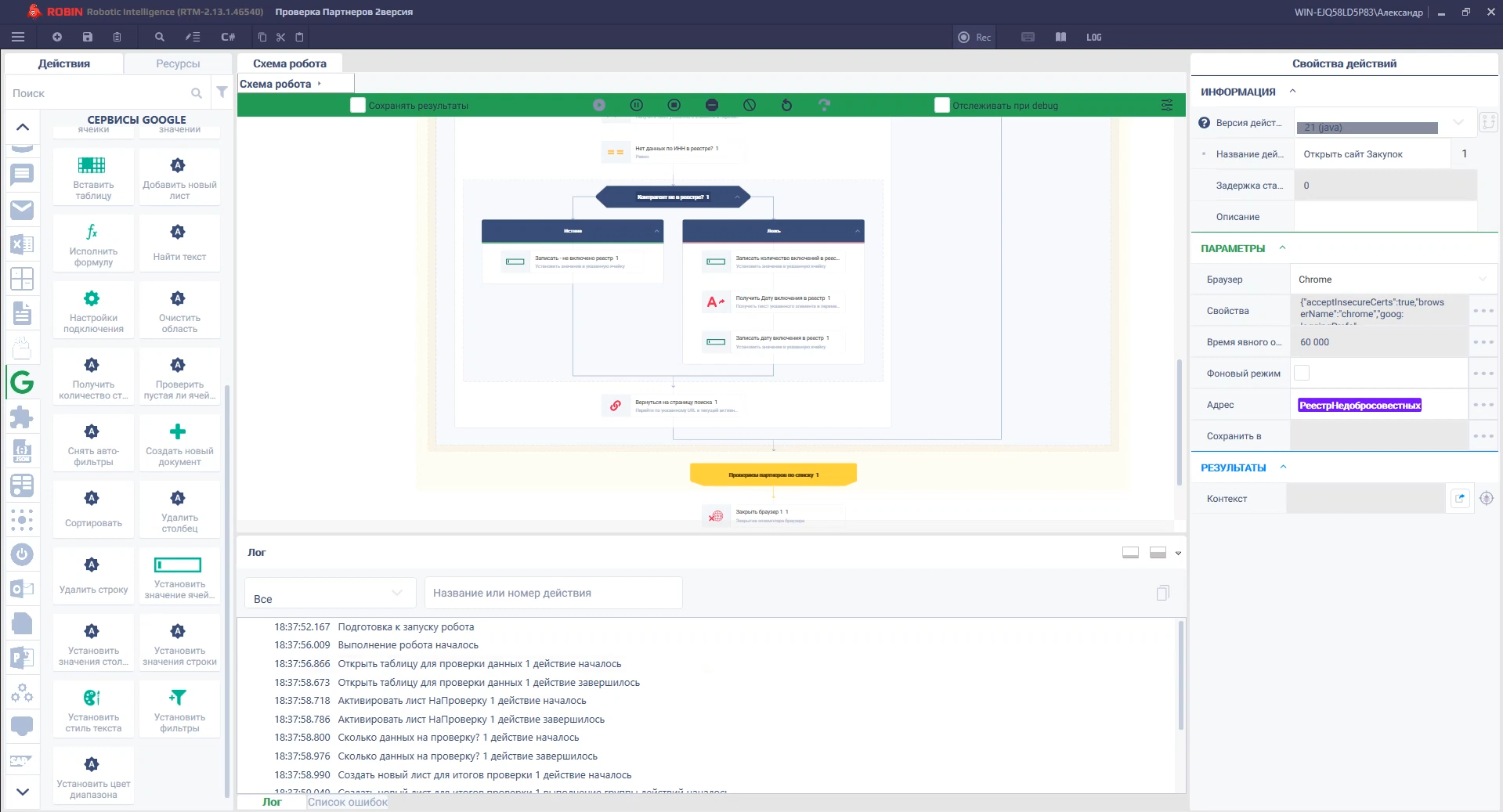Click the Схема робота breadcrumb

pyautogui.click(x=276, y=84)
